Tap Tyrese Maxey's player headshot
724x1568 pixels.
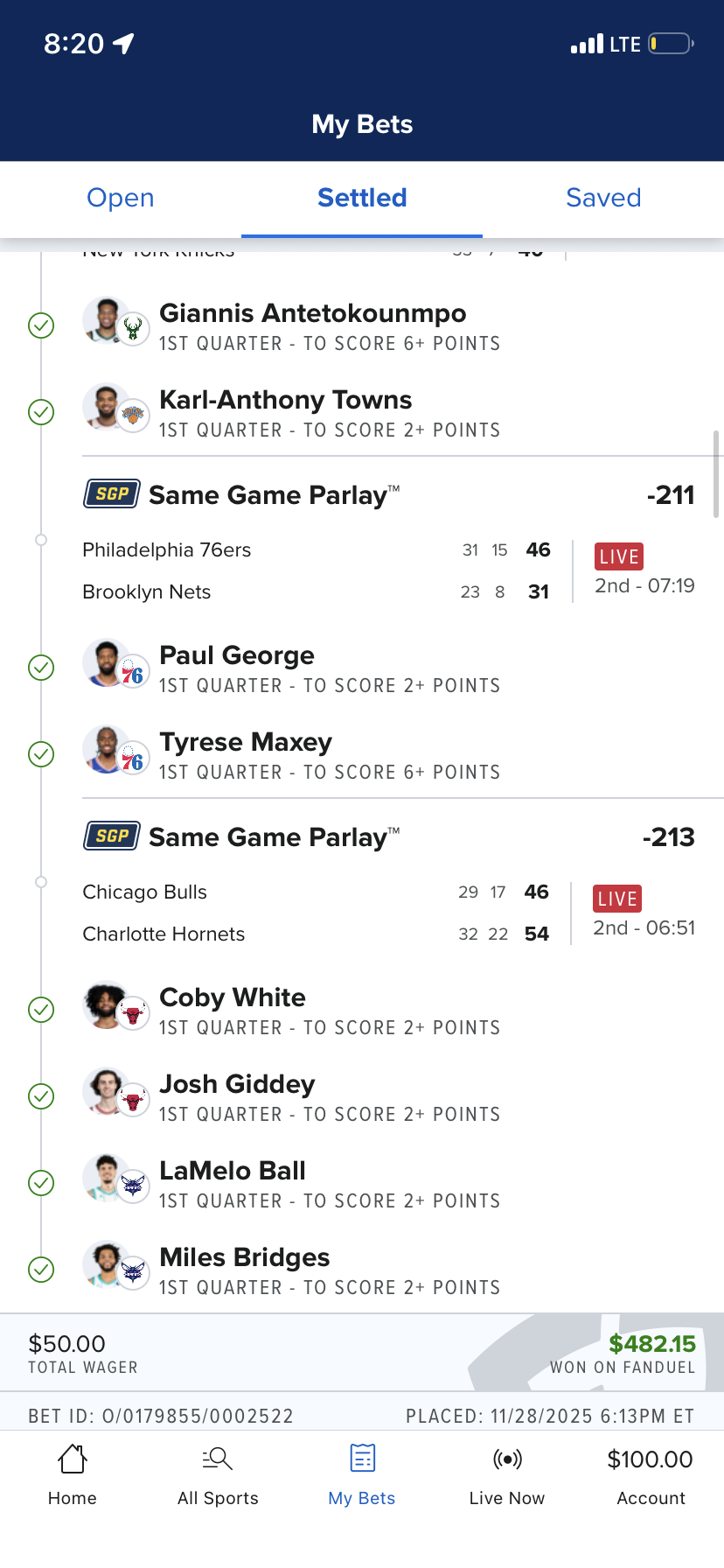[105, 750]
